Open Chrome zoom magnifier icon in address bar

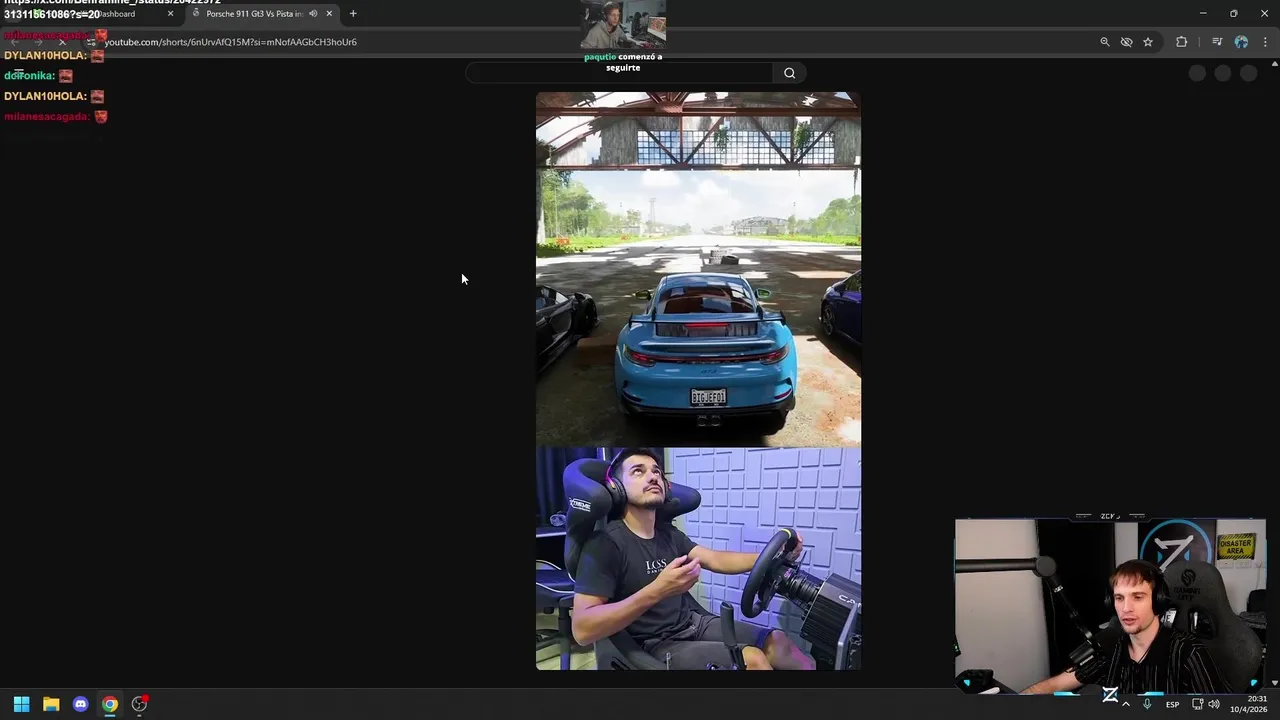point(1104,42)
